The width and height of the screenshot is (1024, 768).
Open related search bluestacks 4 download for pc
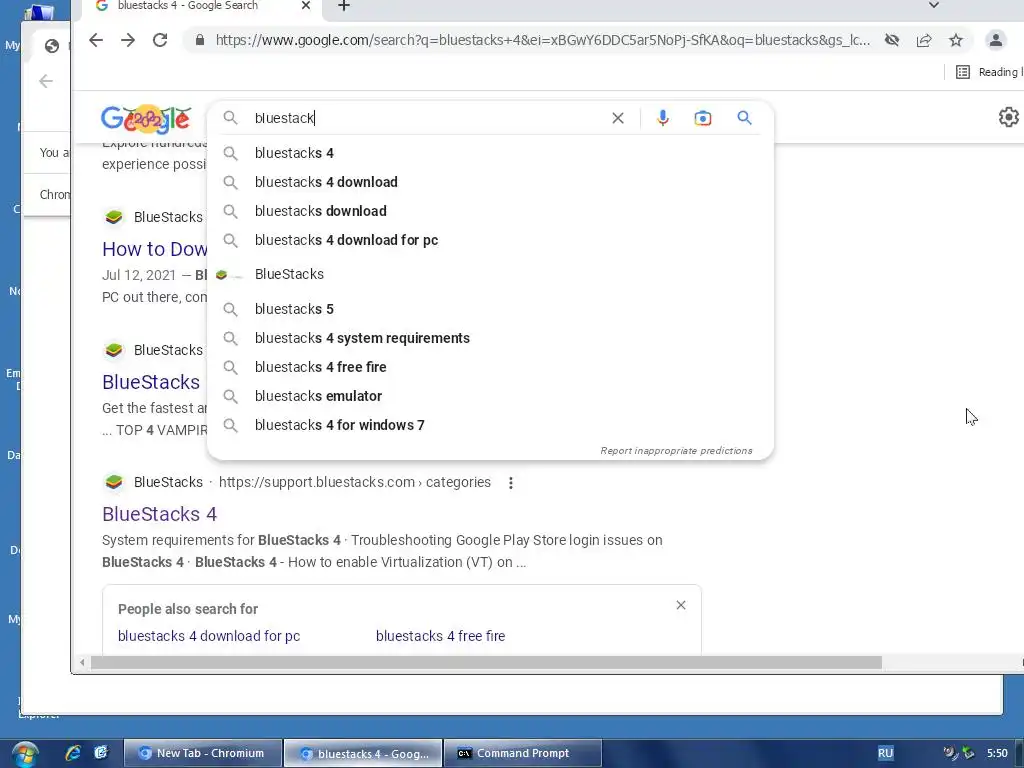click(x=209, y=636)
